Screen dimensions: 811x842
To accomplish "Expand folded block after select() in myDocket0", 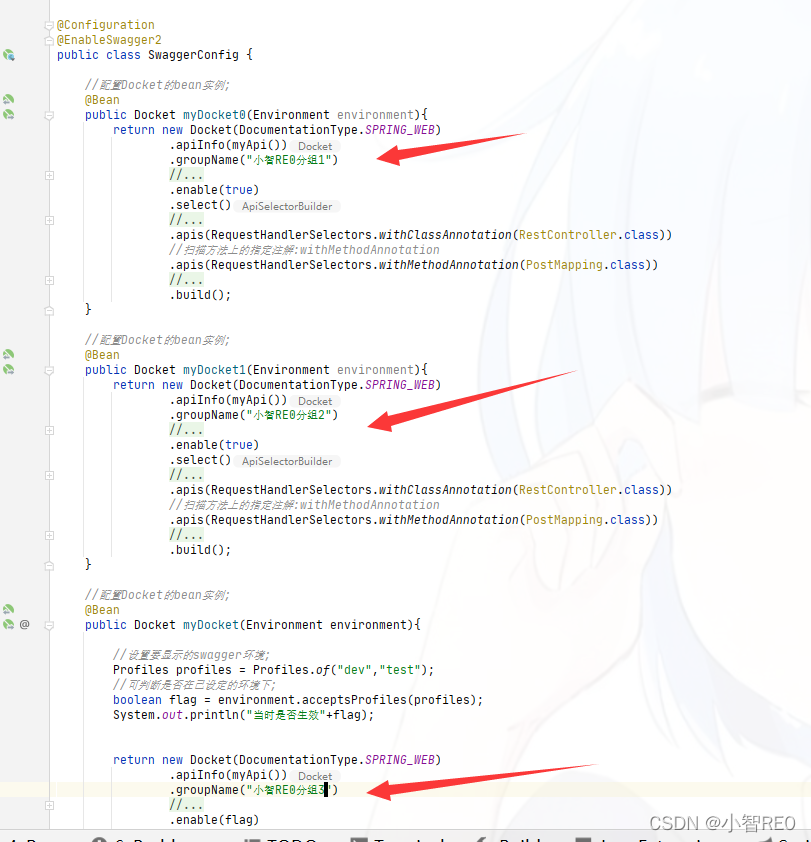I will pyautogui.click(x=49, y=220).
